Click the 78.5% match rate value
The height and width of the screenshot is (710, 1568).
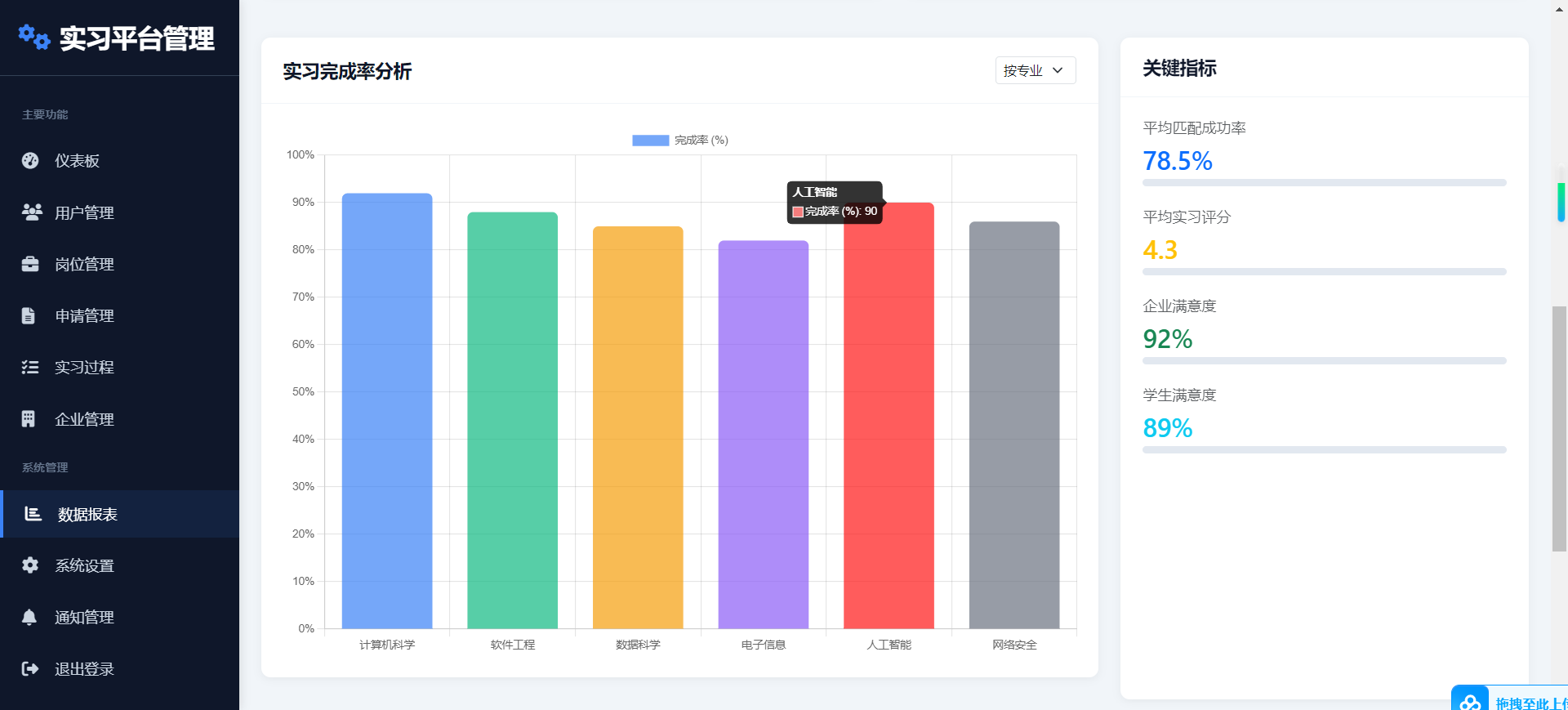1178,161
